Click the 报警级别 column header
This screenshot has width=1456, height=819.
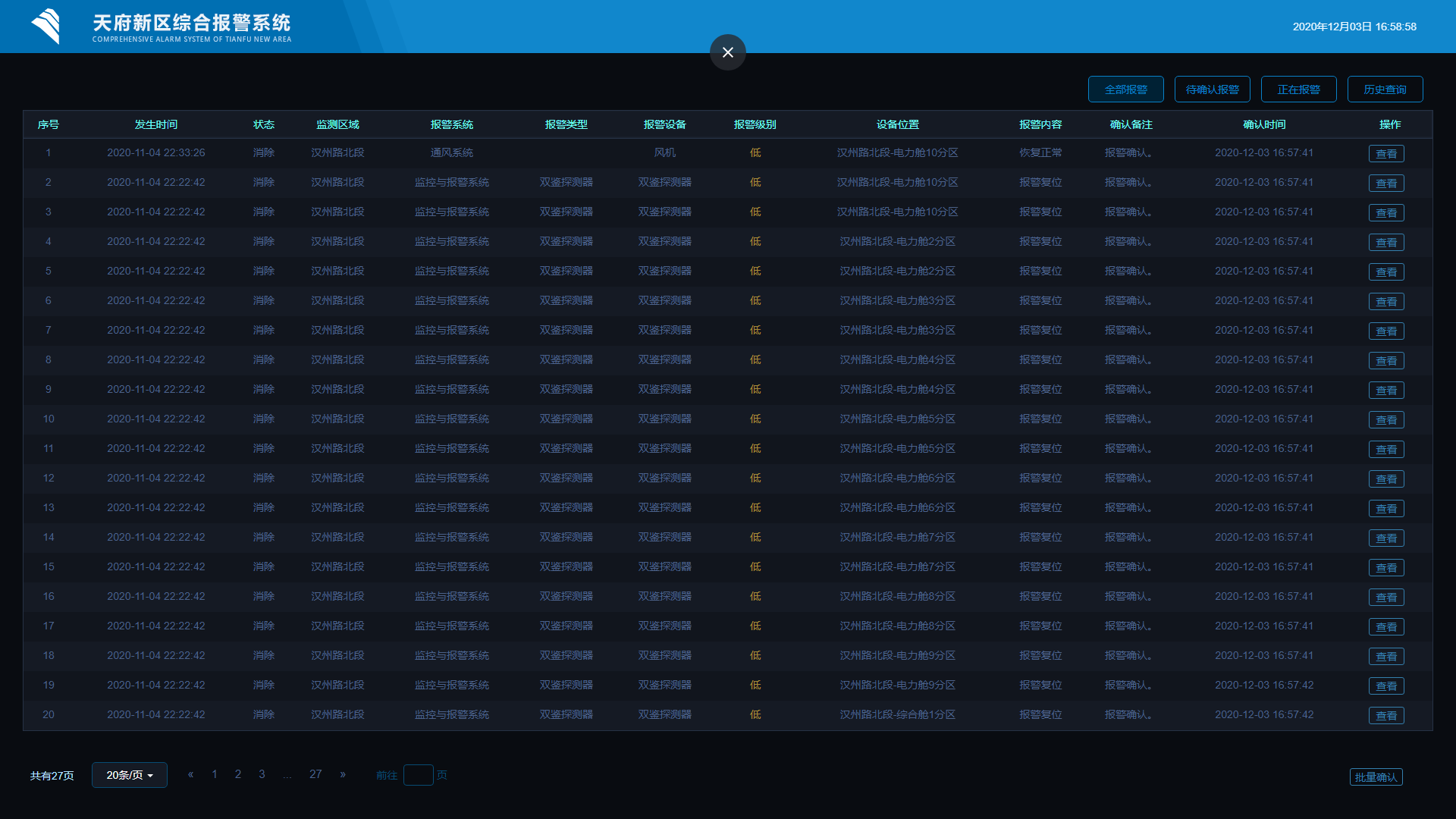[x=755, y=124]
